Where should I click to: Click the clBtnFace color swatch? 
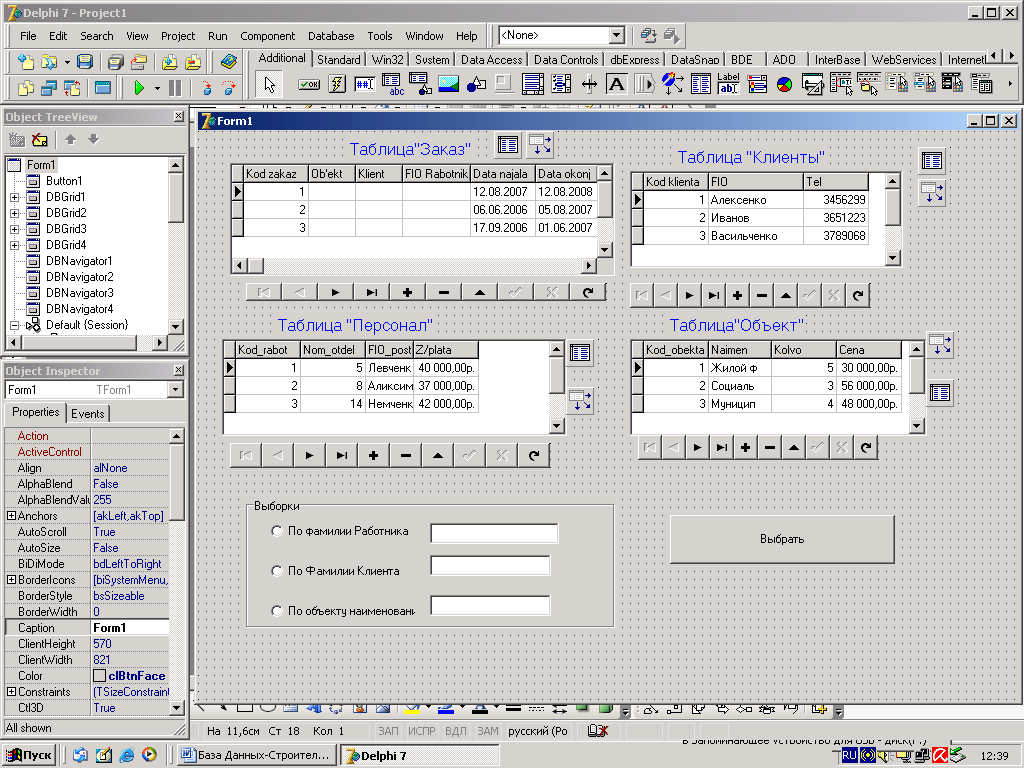[x=99, y=676]
